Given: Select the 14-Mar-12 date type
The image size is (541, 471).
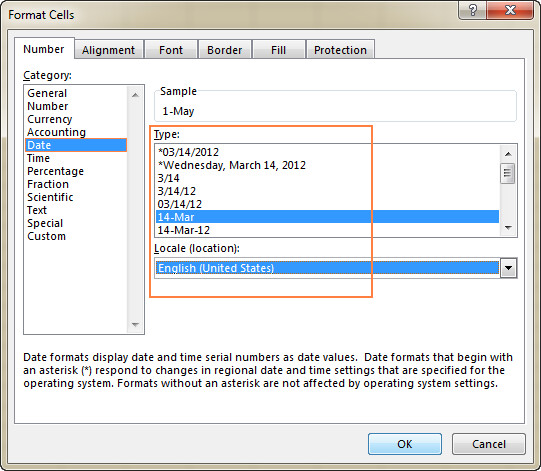Looking at the screenshot, I should pos(184,230).
